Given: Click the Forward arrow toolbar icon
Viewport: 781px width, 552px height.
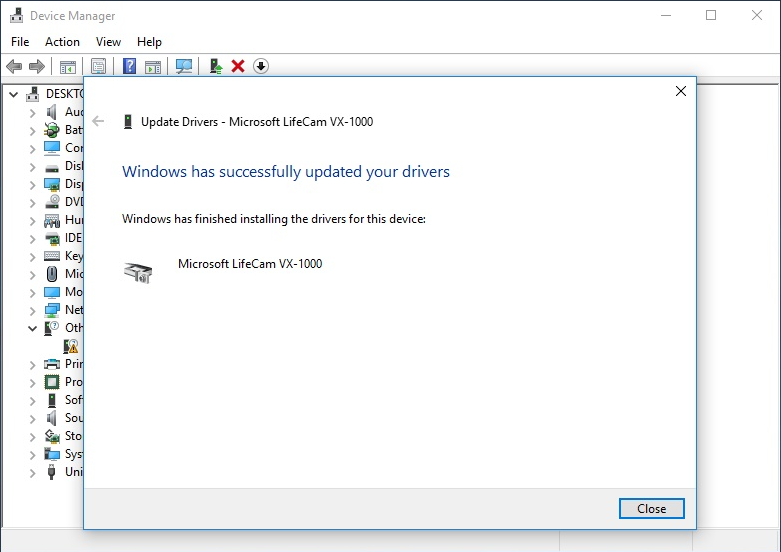Looking at the screenshot, I should pyautogui.click(x=37, y=66).
